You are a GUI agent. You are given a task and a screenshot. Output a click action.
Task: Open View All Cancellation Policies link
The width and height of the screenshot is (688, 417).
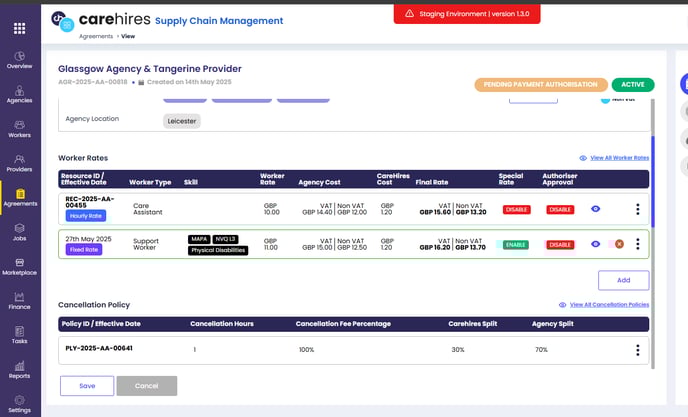pos(609,305)
